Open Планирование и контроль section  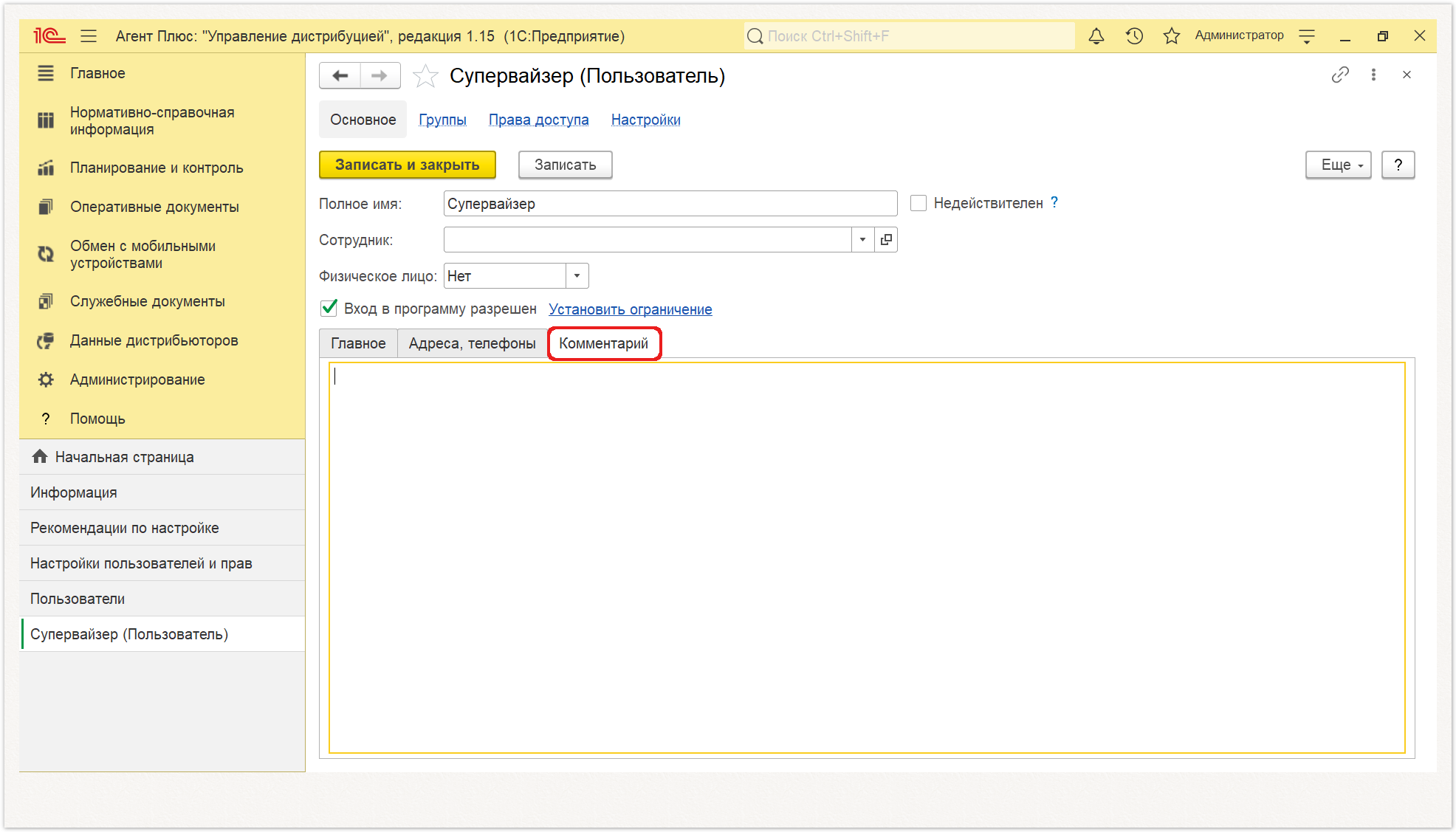coord(157,168)
